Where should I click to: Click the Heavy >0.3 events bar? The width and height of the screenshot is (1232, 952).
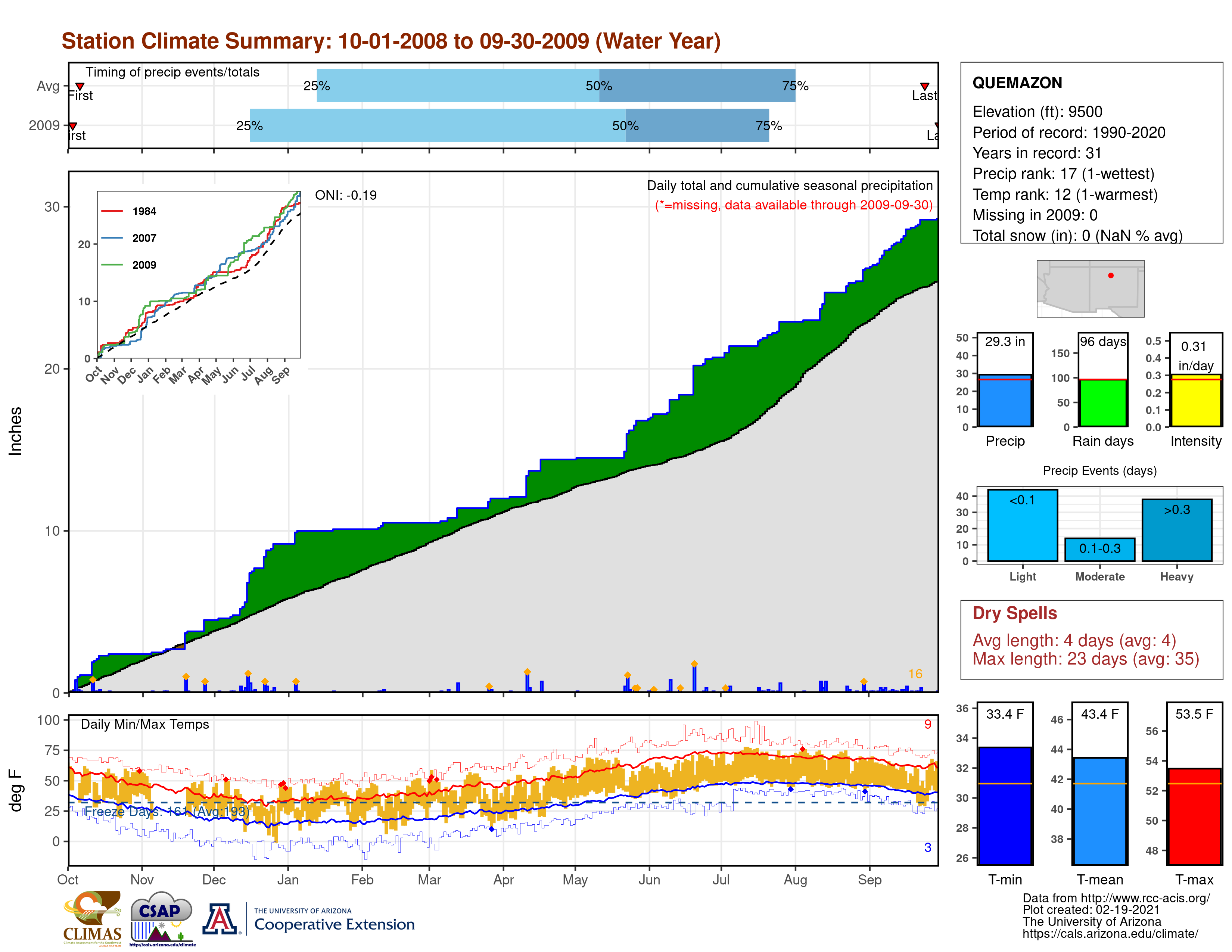(x=1177, y=530)
